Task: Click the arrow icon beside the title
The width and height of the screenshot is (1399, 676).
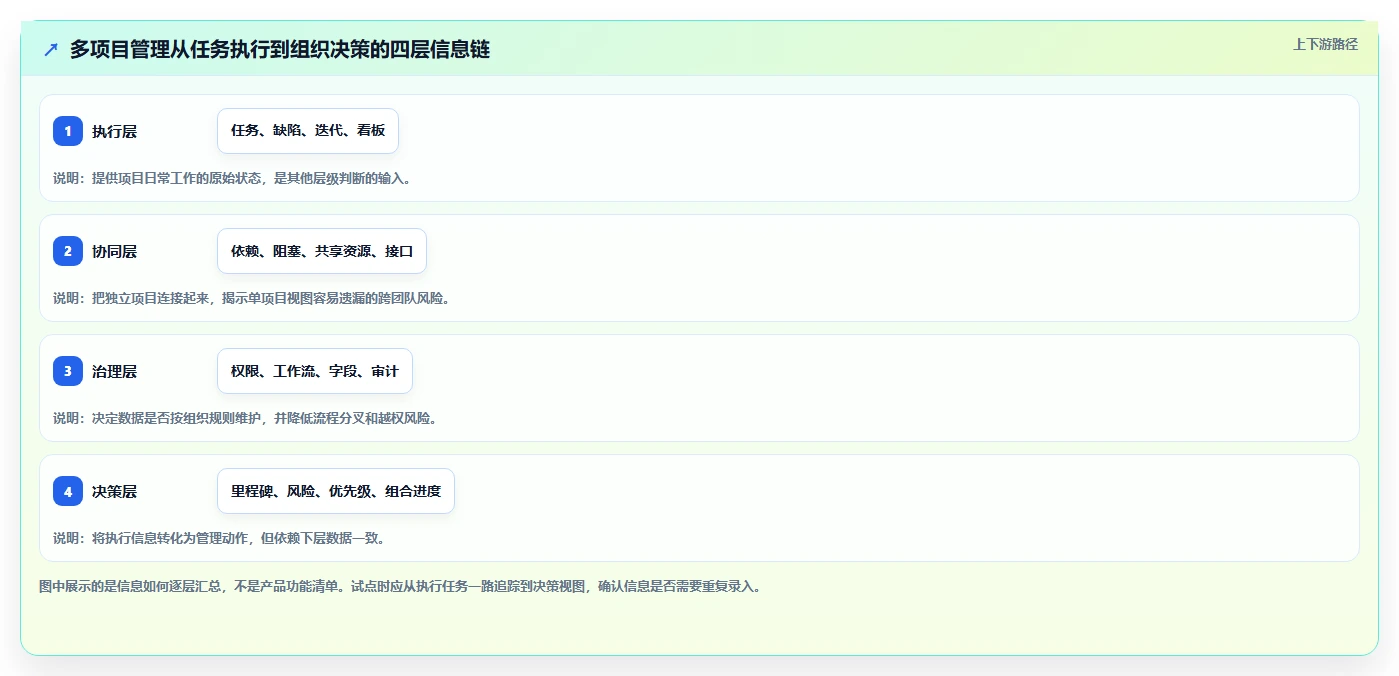Action: [51, 49]
